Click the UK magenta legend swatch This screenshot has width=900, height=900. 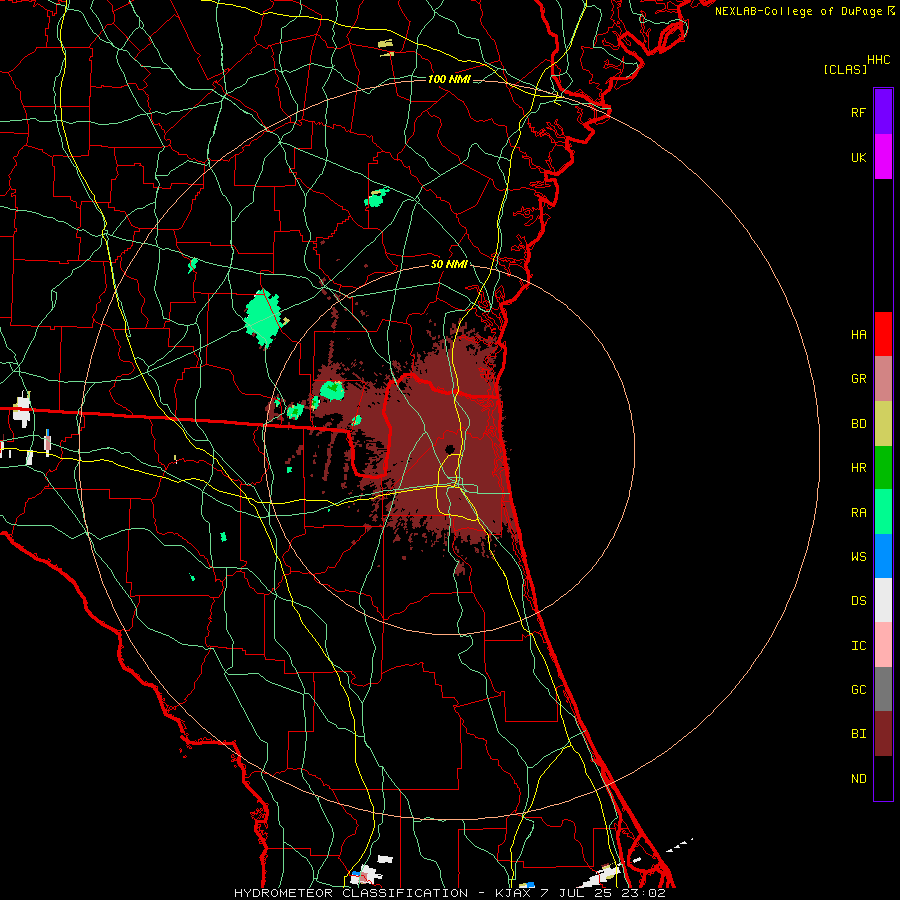coord(883,157)
